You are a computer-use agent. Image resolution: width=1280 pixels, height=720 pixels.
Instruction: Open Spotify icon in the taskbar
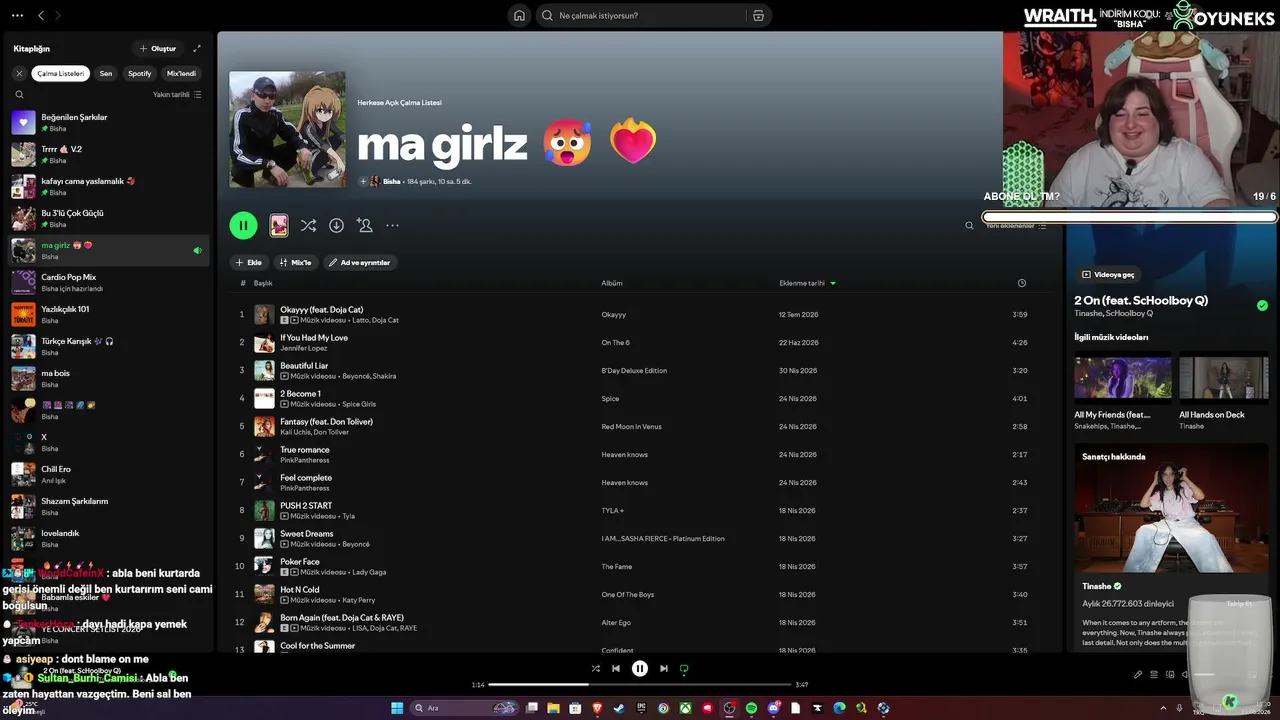point(751,708)
